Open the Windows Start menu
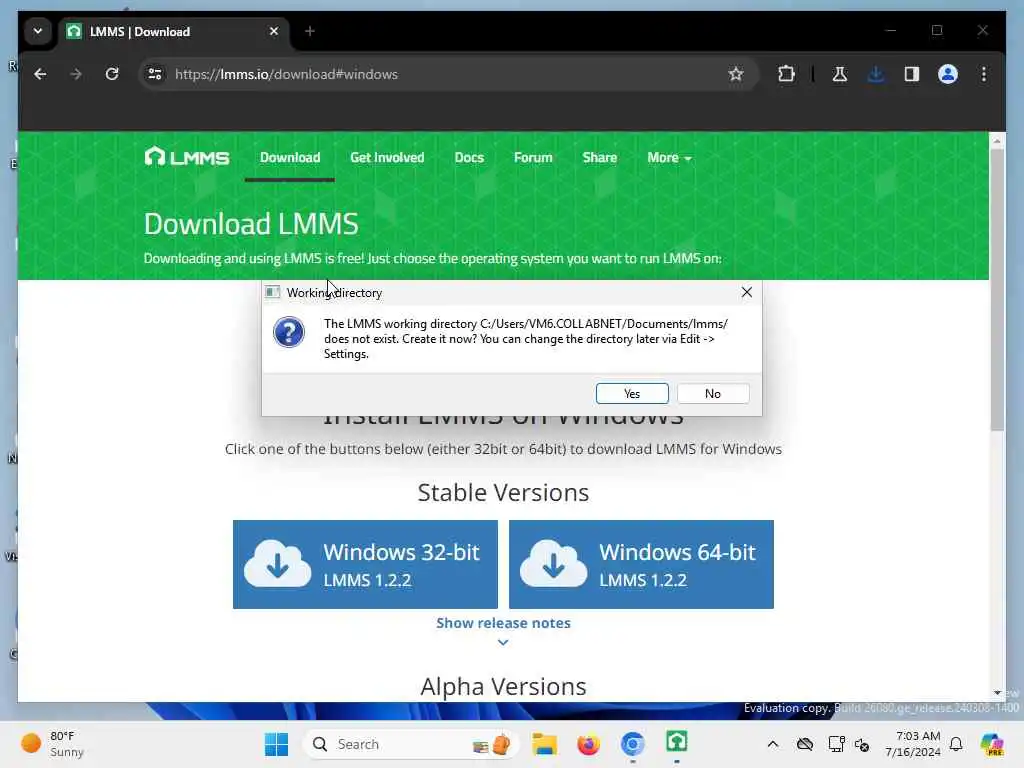Viewport: 1024px width, 768px height. 276,744
